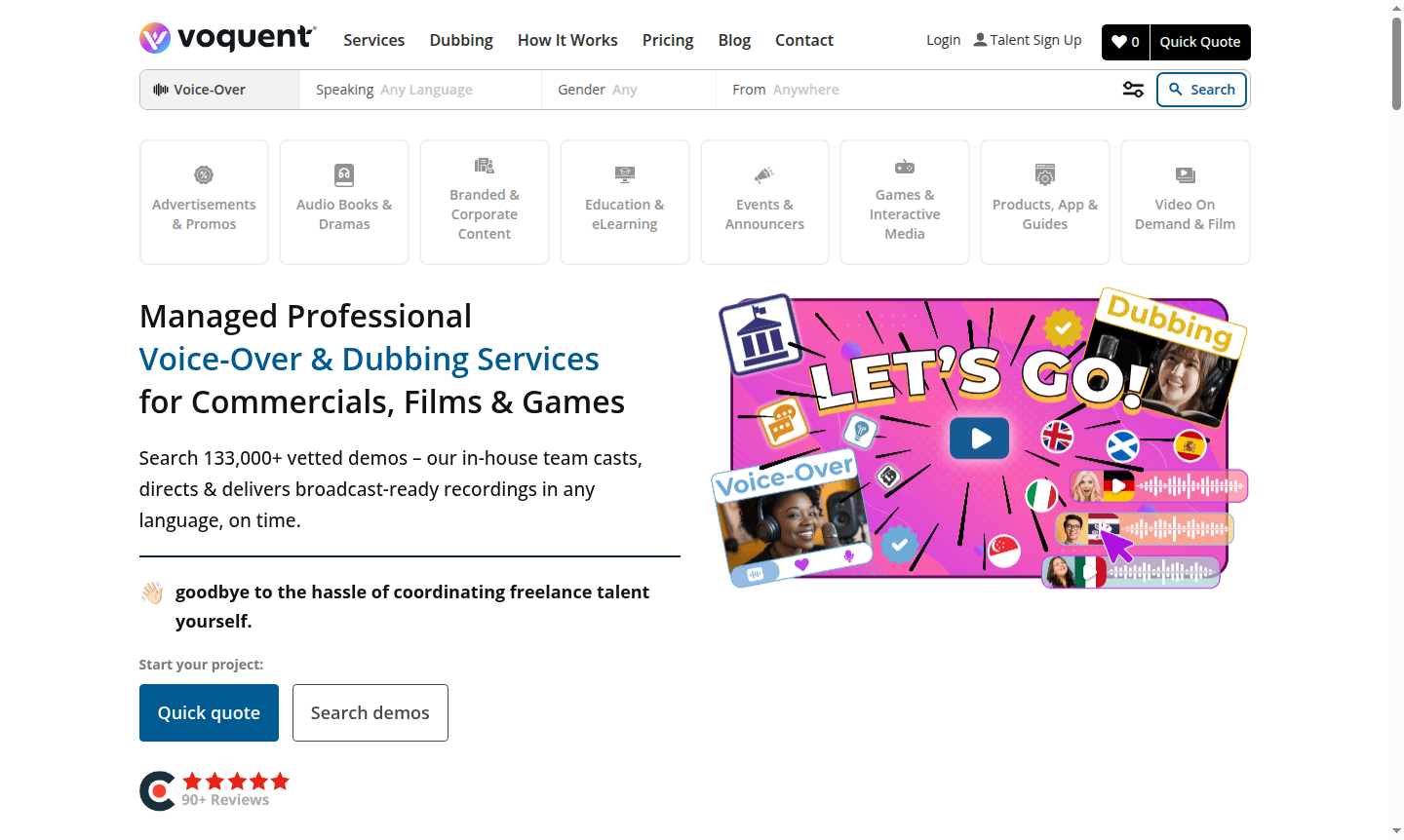Go to the Pricing page

tap(668, 40)
